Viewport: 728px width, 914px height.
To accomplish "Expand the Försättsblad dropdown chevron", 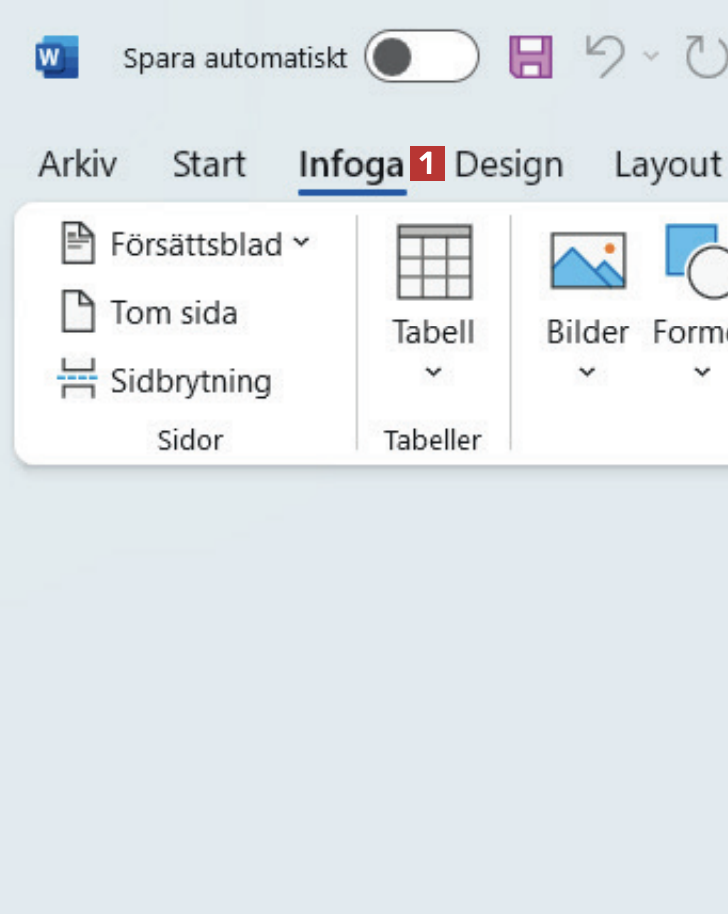I will click(301, 243).
